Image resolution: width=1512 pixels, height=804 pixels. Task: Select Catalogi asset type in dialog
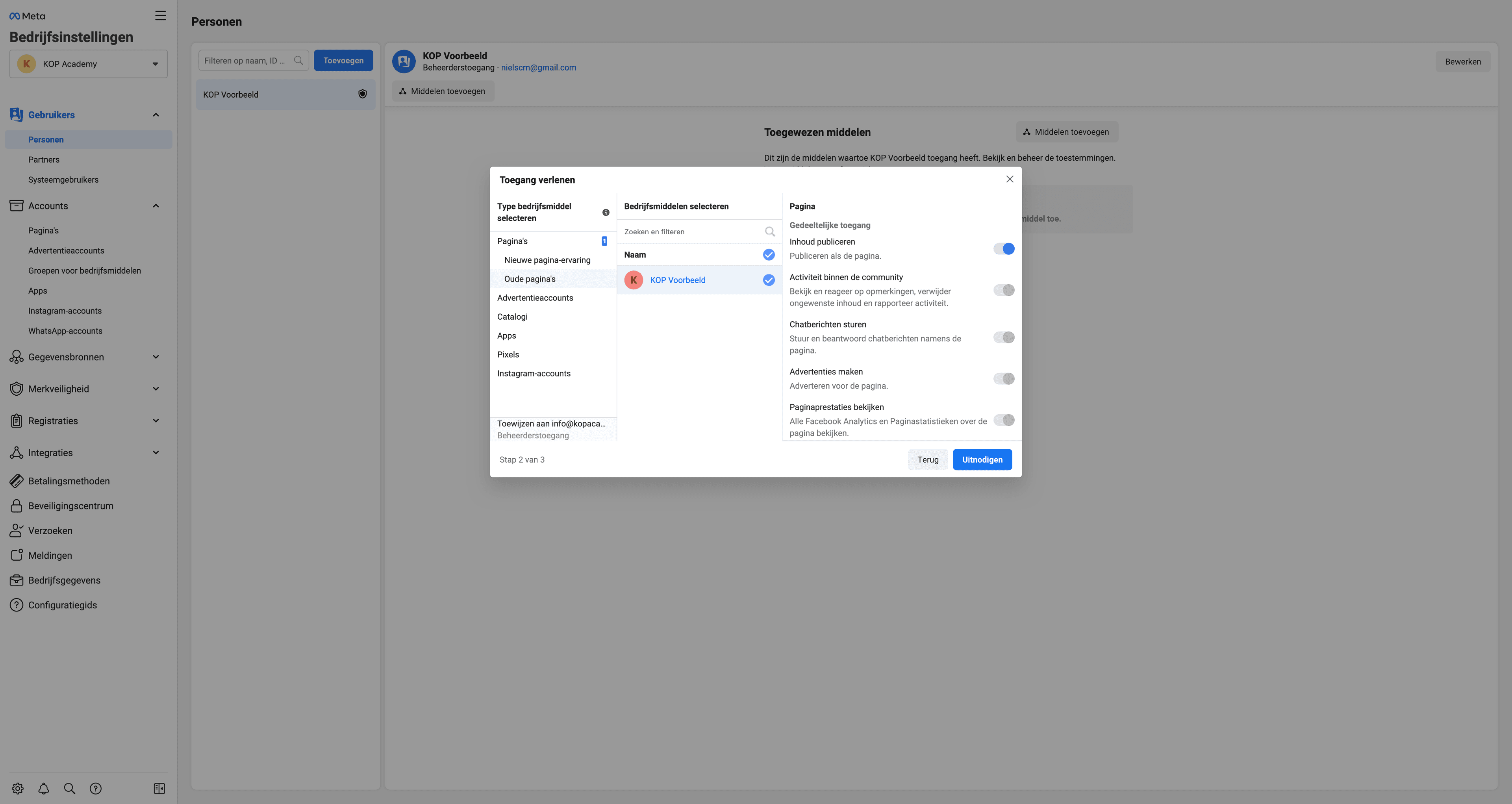coord(553,317)
